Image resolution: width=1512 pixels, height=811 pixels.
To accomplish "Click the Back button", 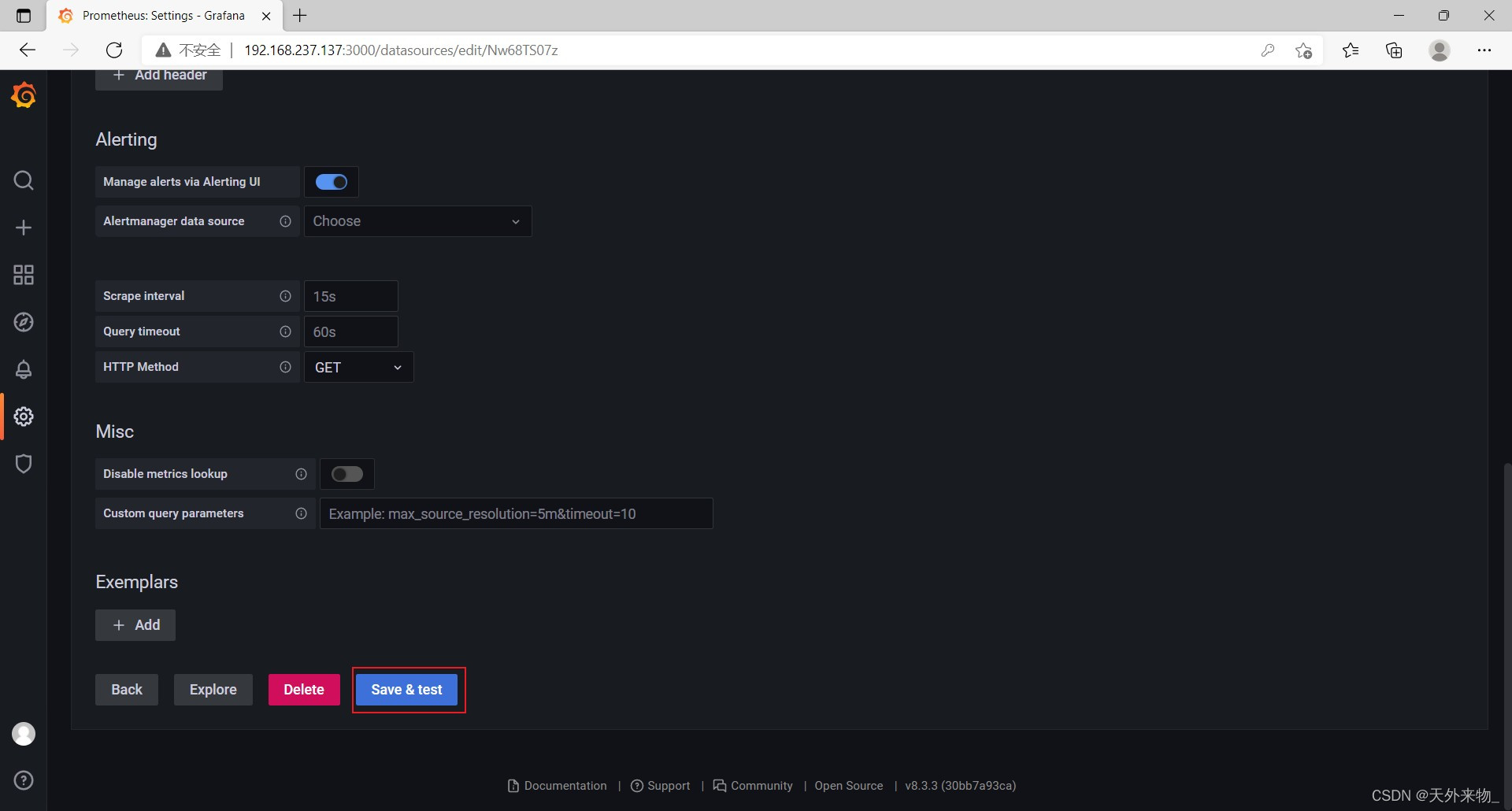I will pos(127,690).
